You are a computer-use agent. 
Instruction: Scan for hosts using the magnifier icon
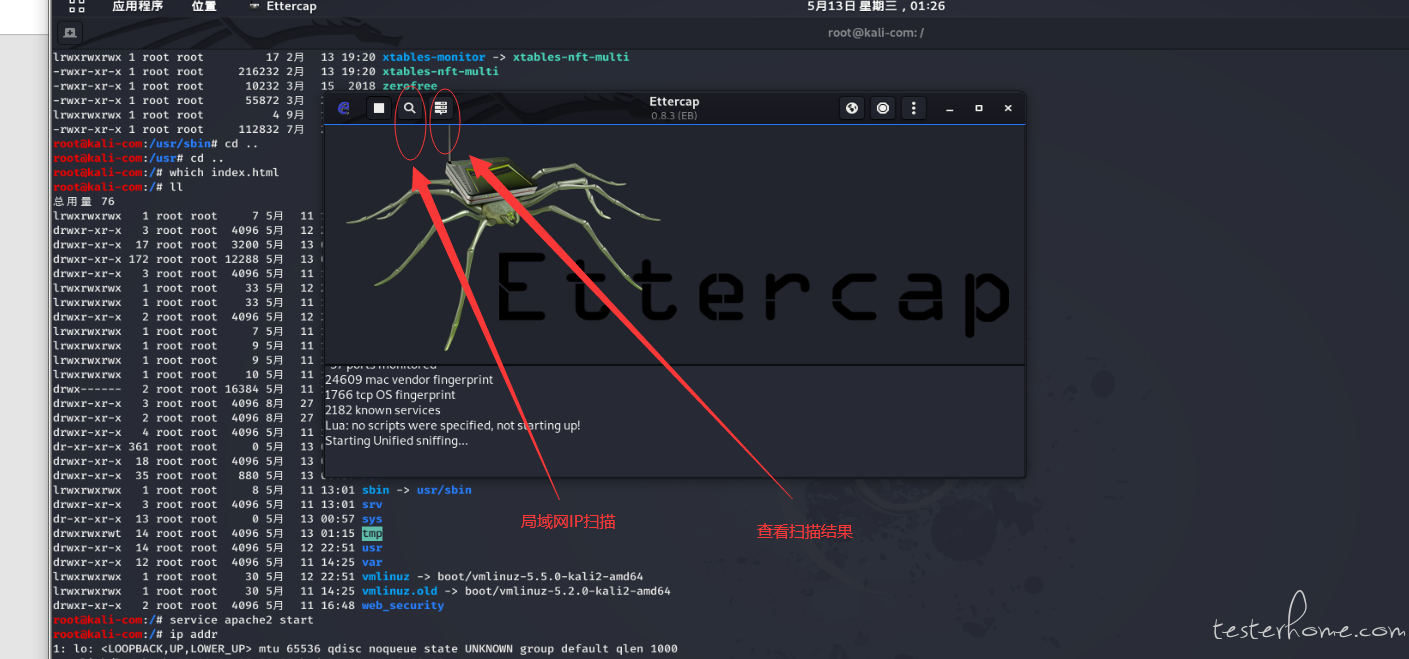(x=410, y=108)
